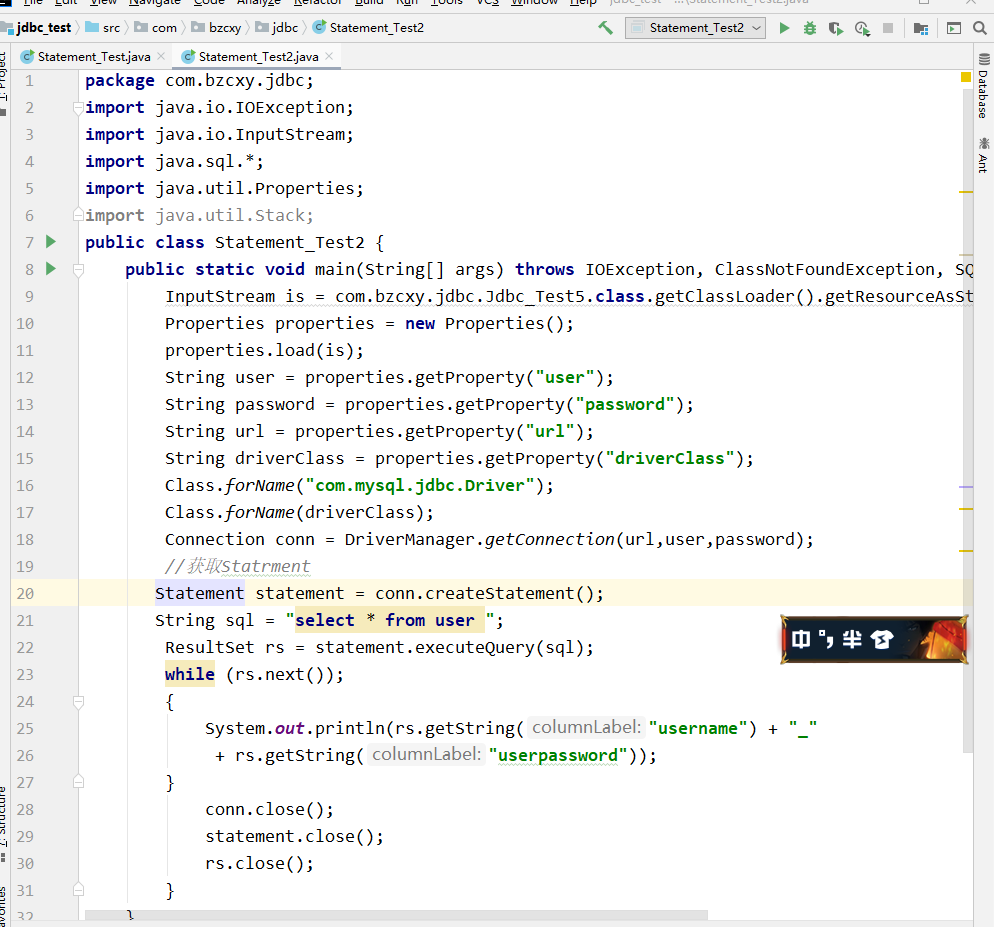
Task: Open the Database tool window
Action: pyautogui.click(x=983, y=86)
